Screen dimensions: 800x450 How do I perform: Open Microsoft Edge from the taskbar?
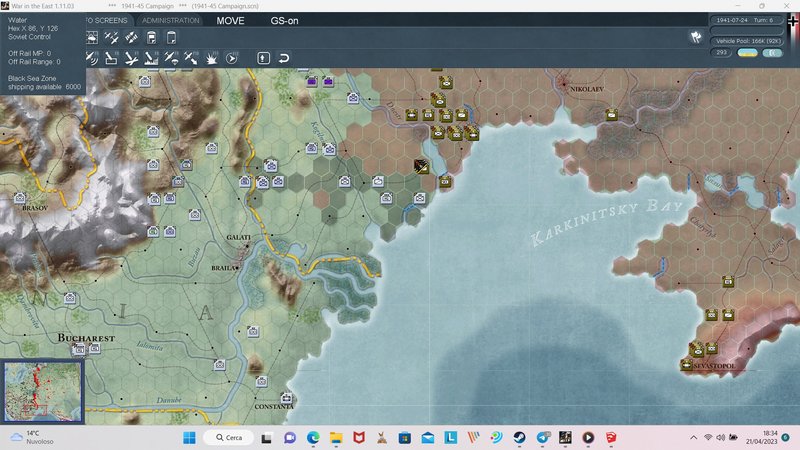tap(313, 438)
